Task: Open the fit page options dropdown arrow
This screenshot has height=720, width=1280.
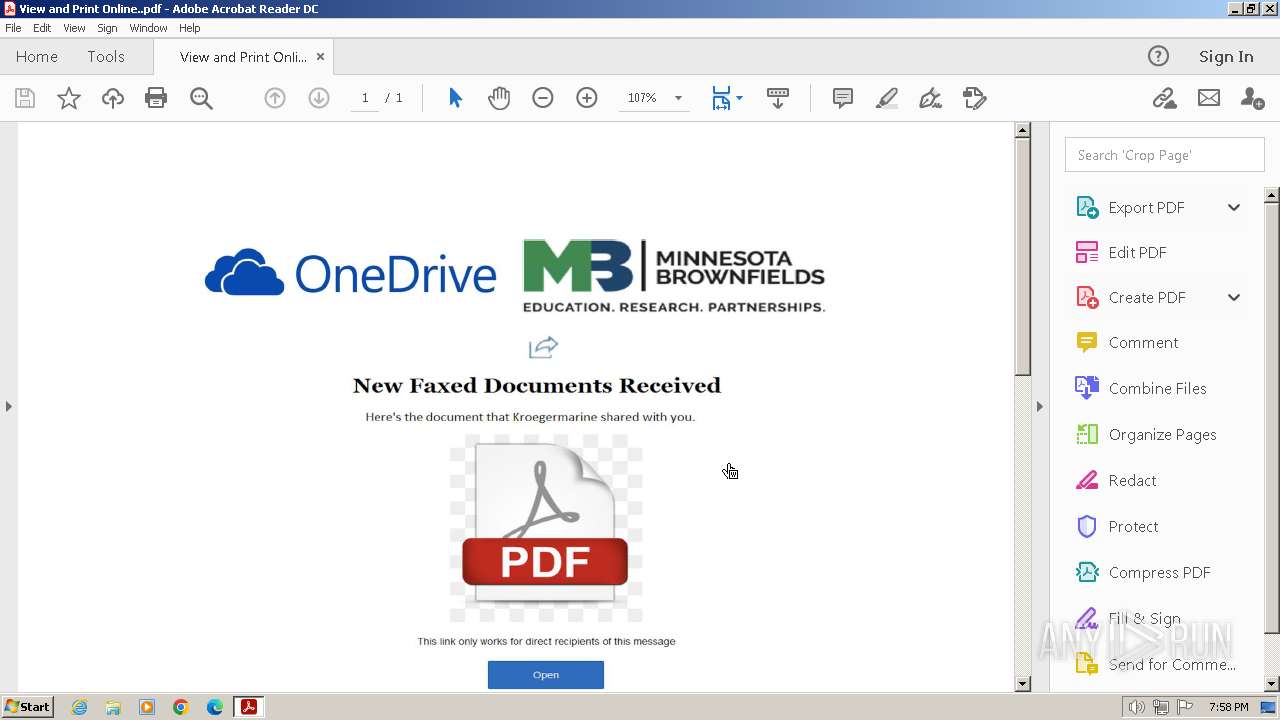Action: [x=739, y=98]
